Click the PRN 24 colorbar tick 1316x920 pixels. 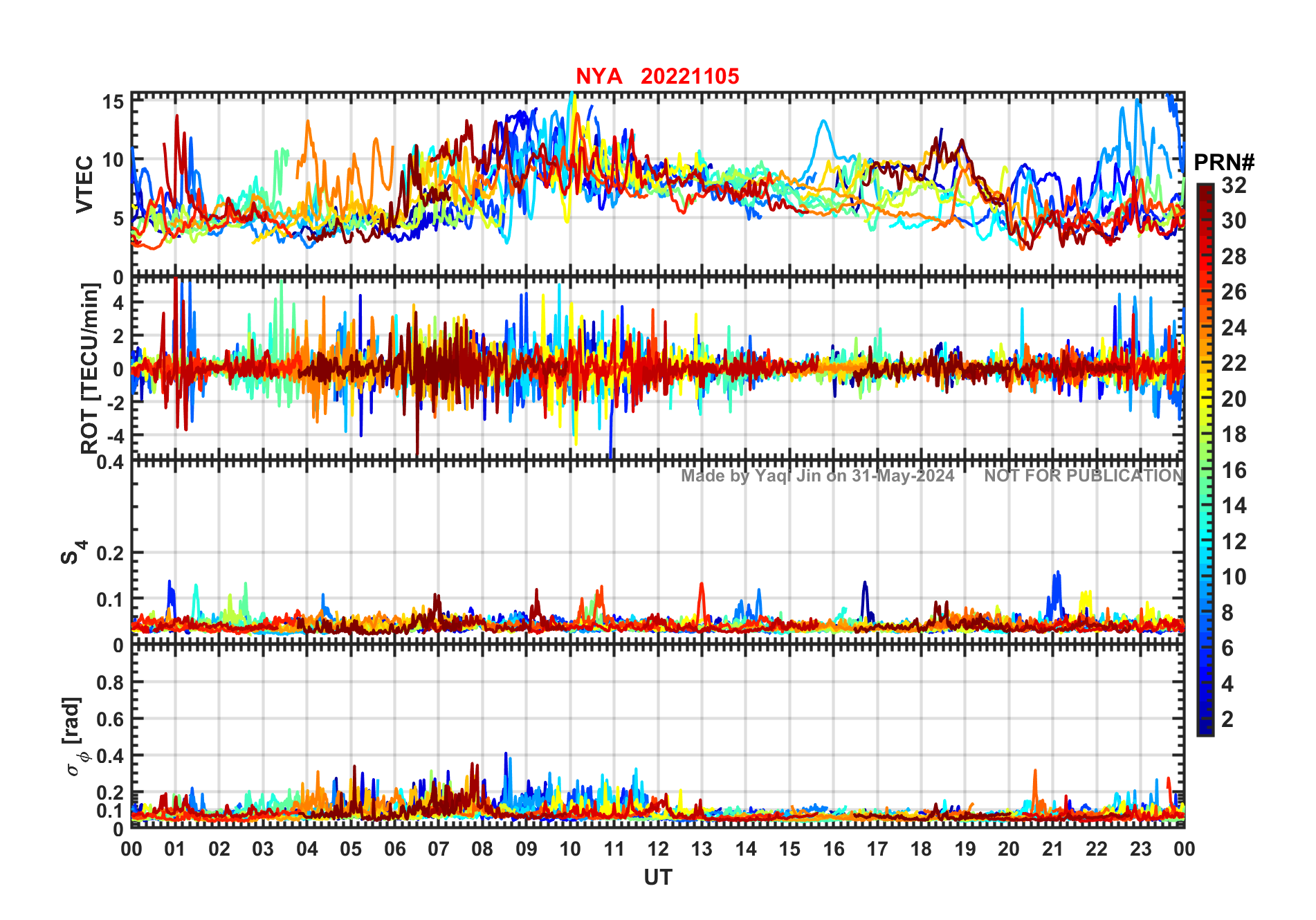point(1234,327)
